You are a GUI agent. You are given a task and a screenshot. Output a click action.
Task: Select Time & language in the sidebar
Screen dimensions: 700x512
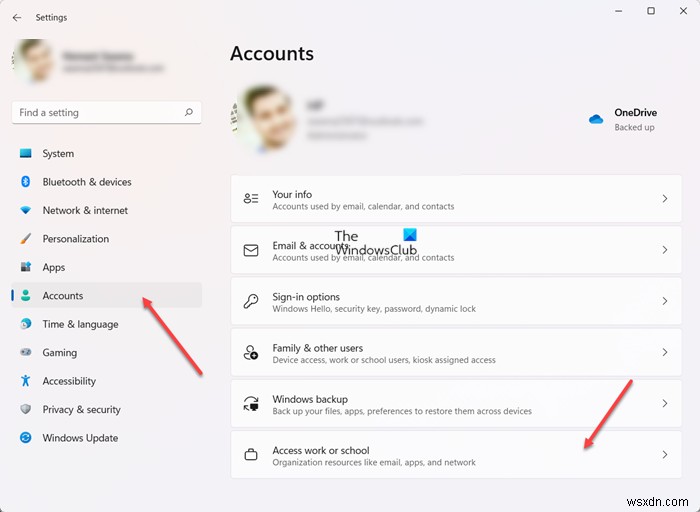click(107, 324)
